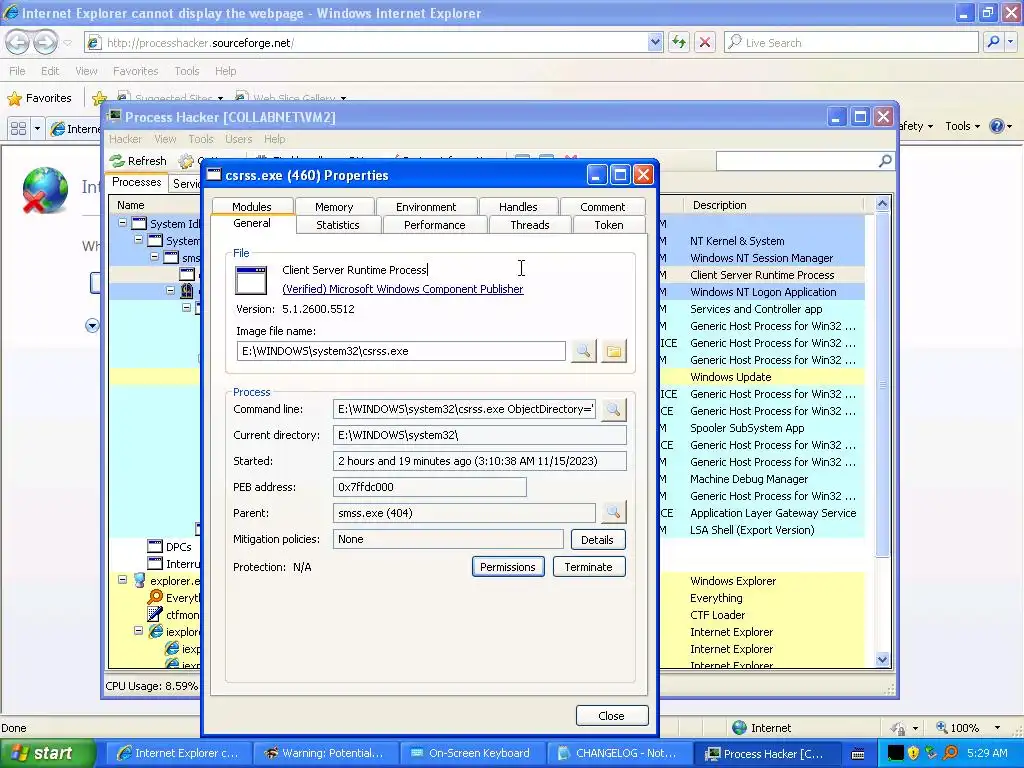Click the Process Hacker search input box
The height and width of the screenshot is (768, 1024).
coord(797,161)
